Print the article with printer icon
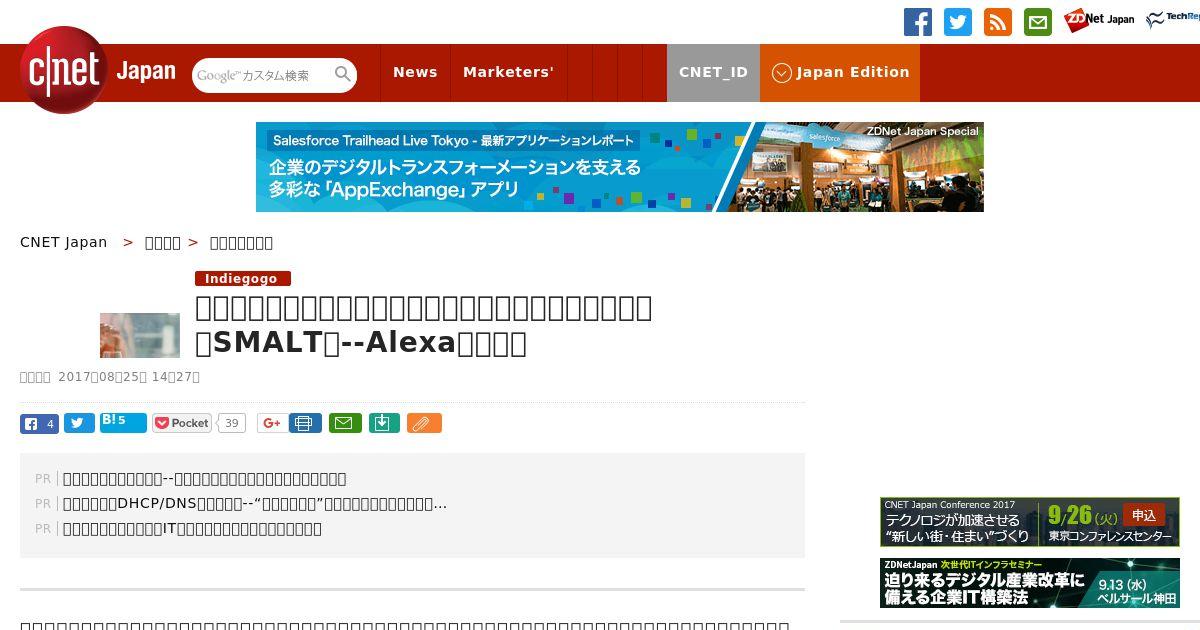This screenshot has height=630, width=1200. [305, 424]
